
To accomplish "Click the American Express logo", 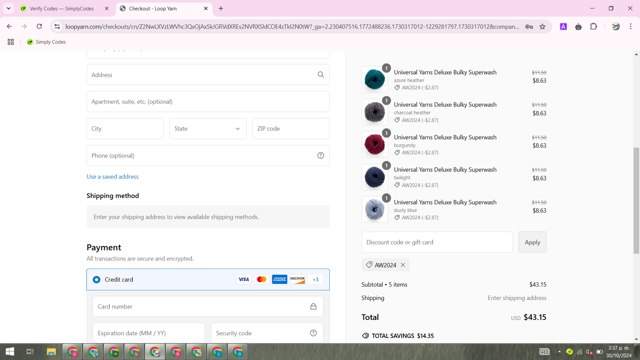I will [280, 280].
